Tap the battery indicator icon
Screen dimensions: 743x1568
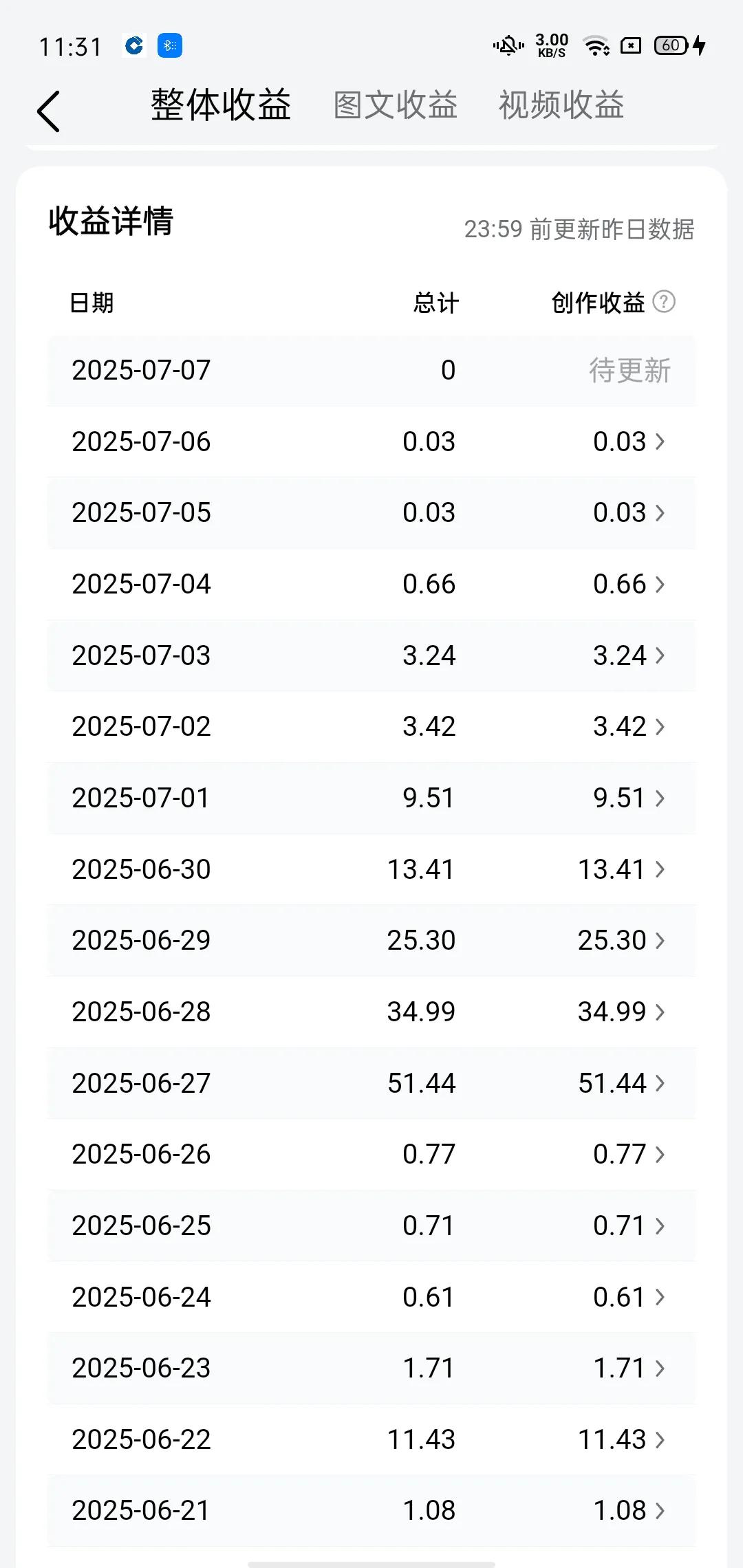point(679,46)
